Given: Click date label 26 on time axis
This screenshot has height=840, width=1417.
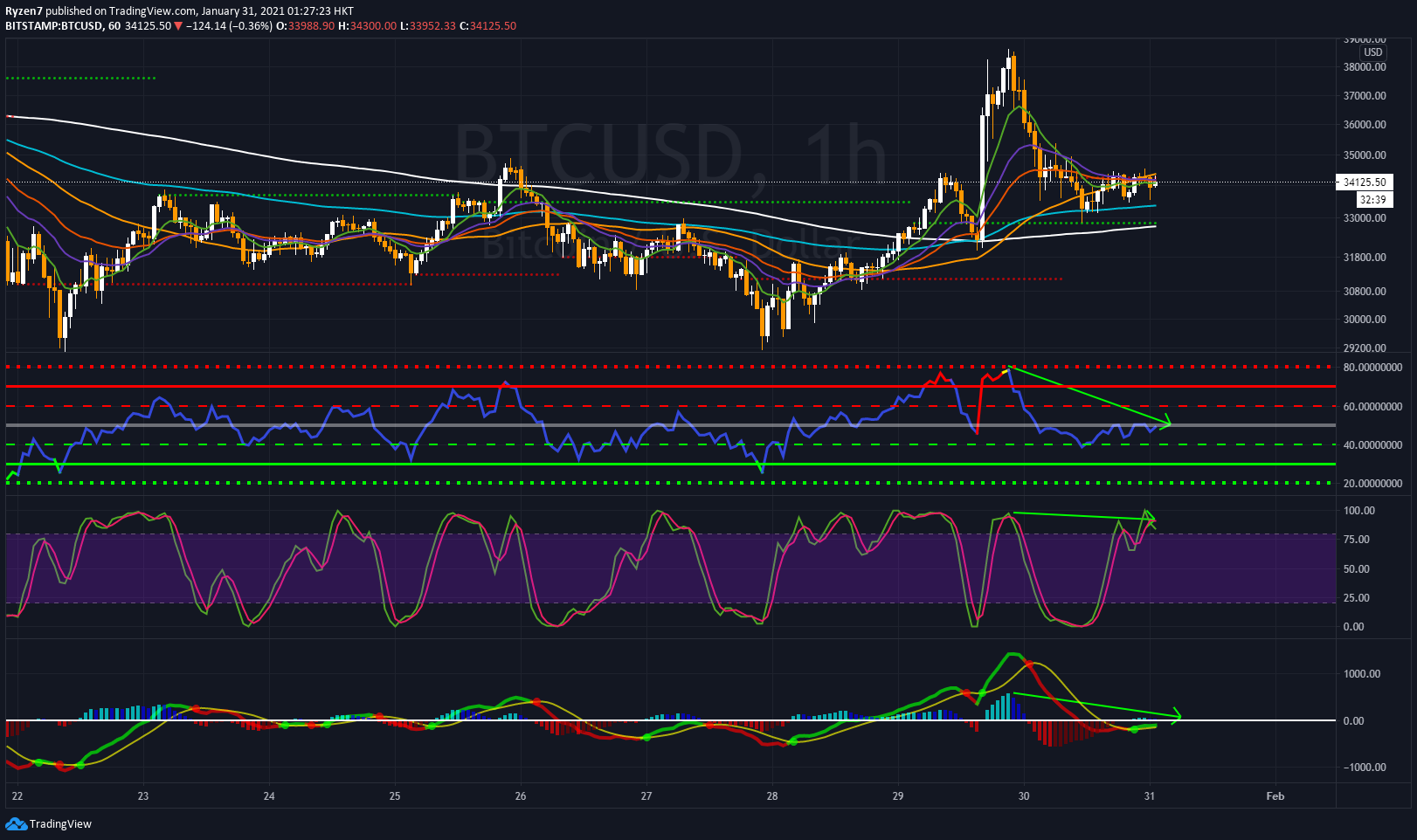Looking at the screenshot, I should (x=521, y=796).
